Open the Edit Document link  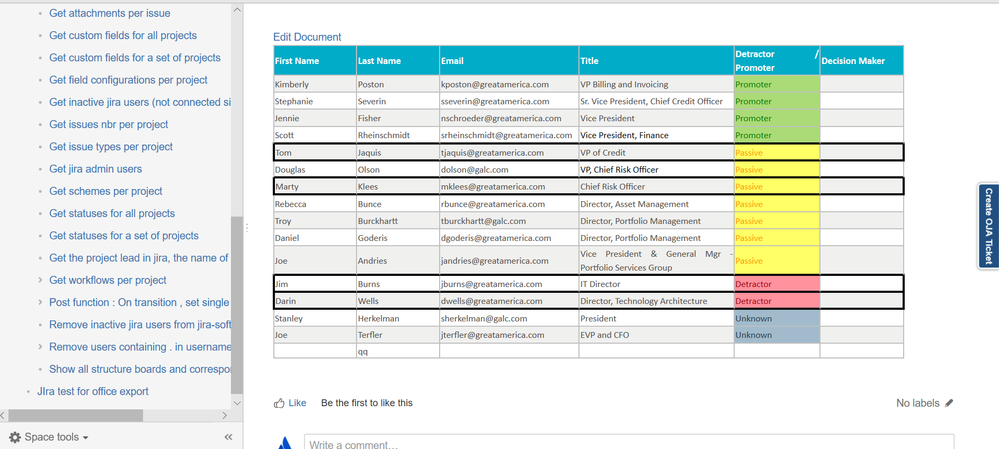coord(307,37)
